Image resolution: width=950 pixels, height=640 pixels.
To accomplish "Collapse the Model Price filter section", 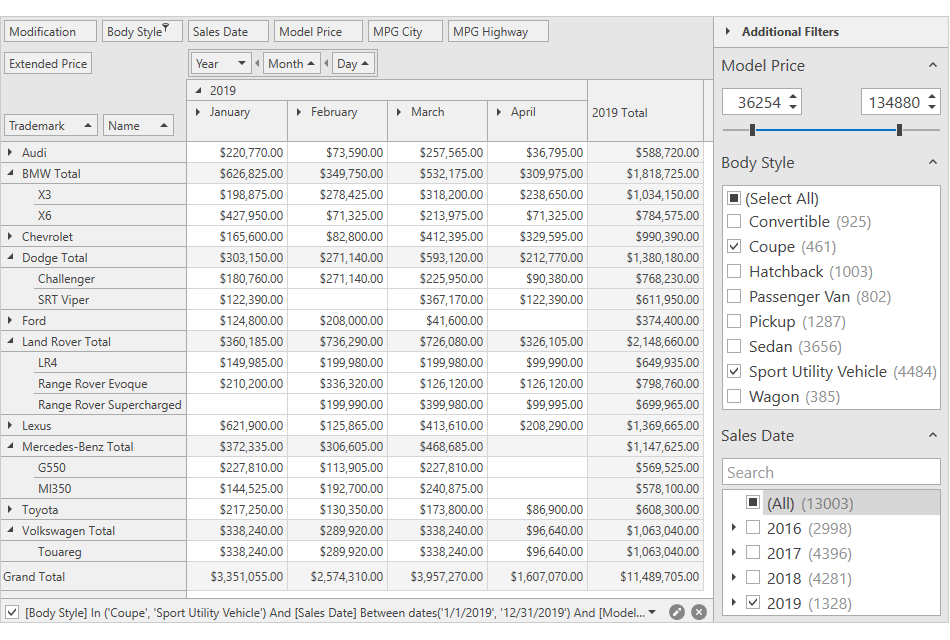I will click(932, 66).
